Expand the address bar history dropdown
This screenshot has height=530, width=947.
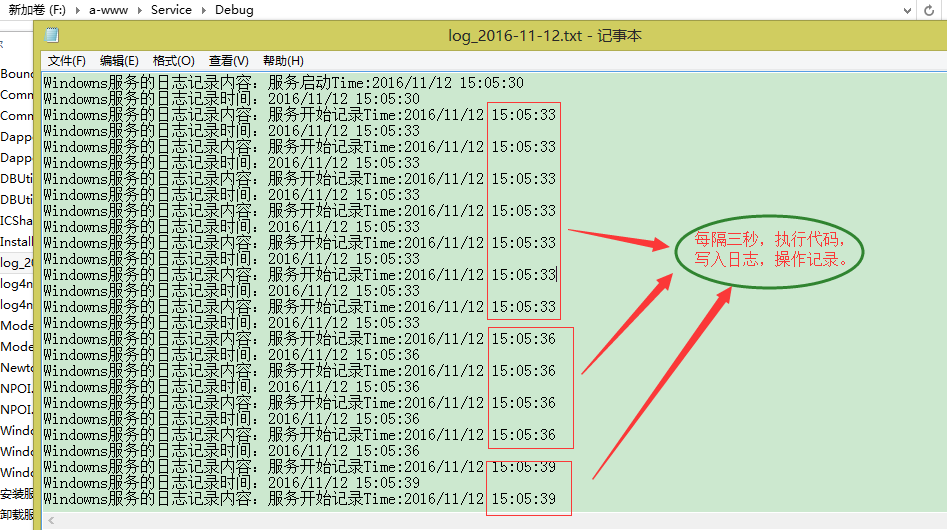(907, 10)
